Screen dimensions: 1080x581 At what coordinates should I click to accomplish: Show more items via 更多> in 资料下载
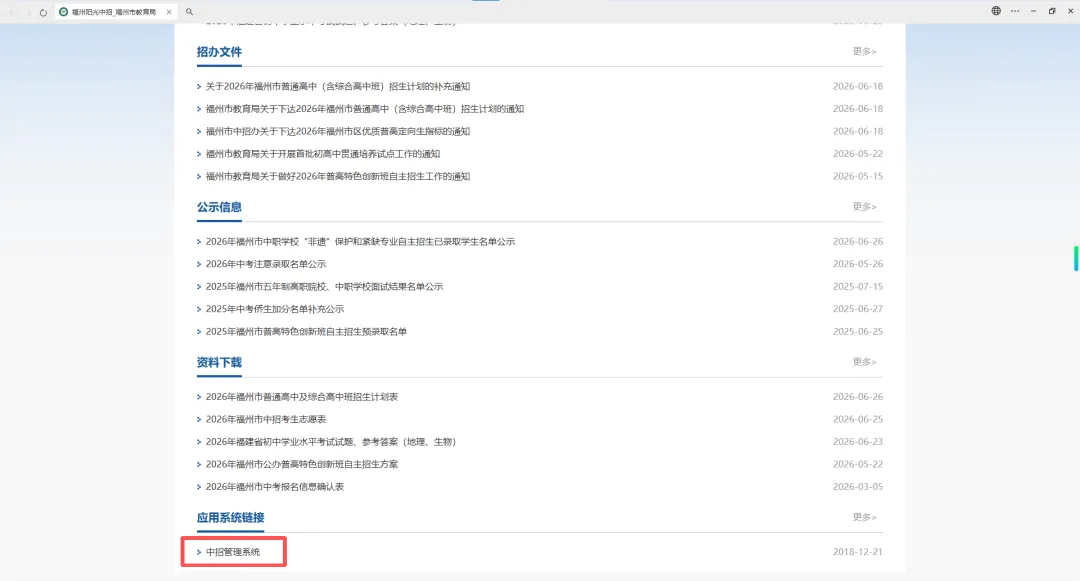click(x=864, y=362)
